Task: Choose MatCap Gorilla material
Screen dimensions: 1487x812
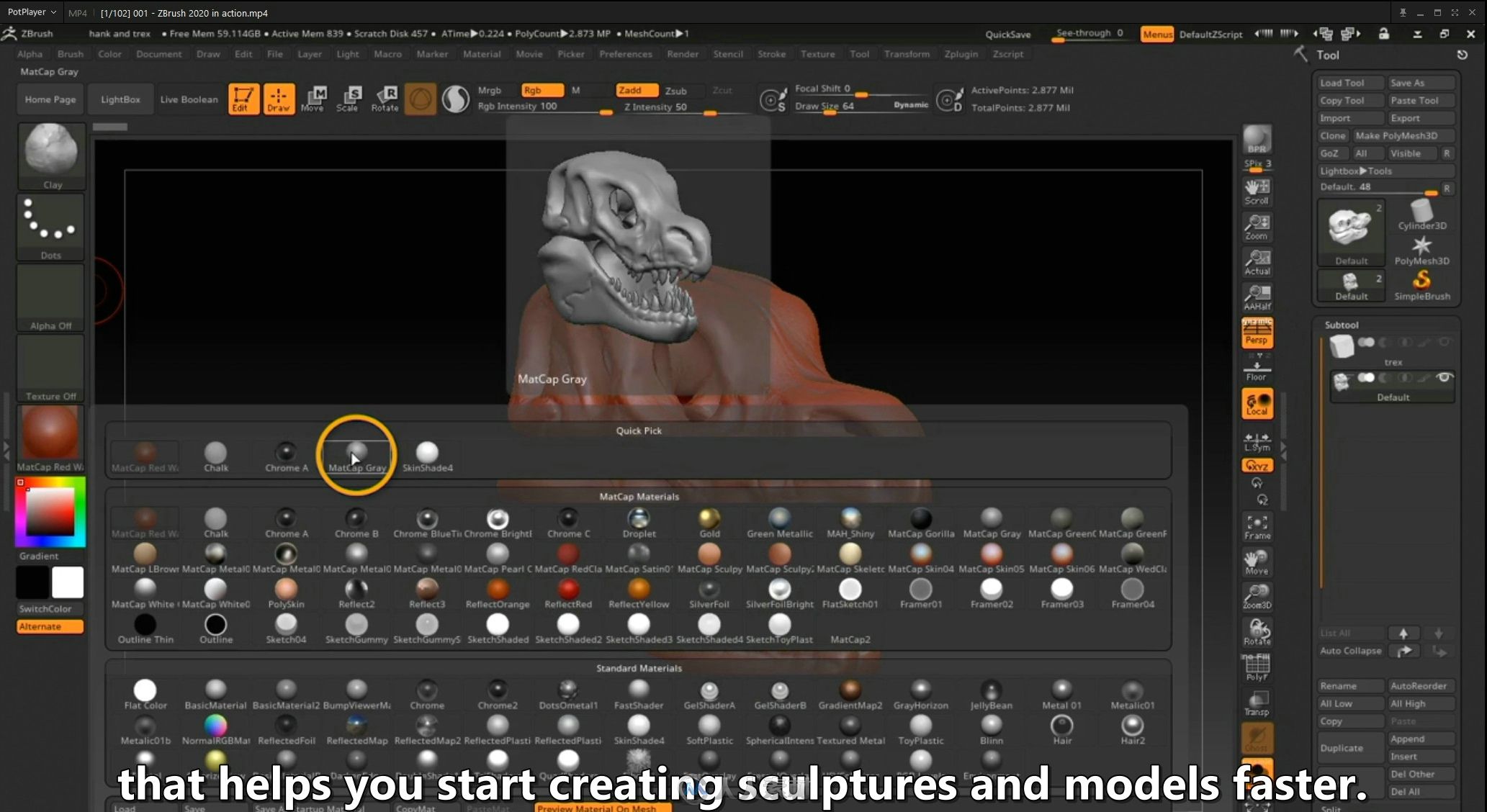Action: click(921, 523)
